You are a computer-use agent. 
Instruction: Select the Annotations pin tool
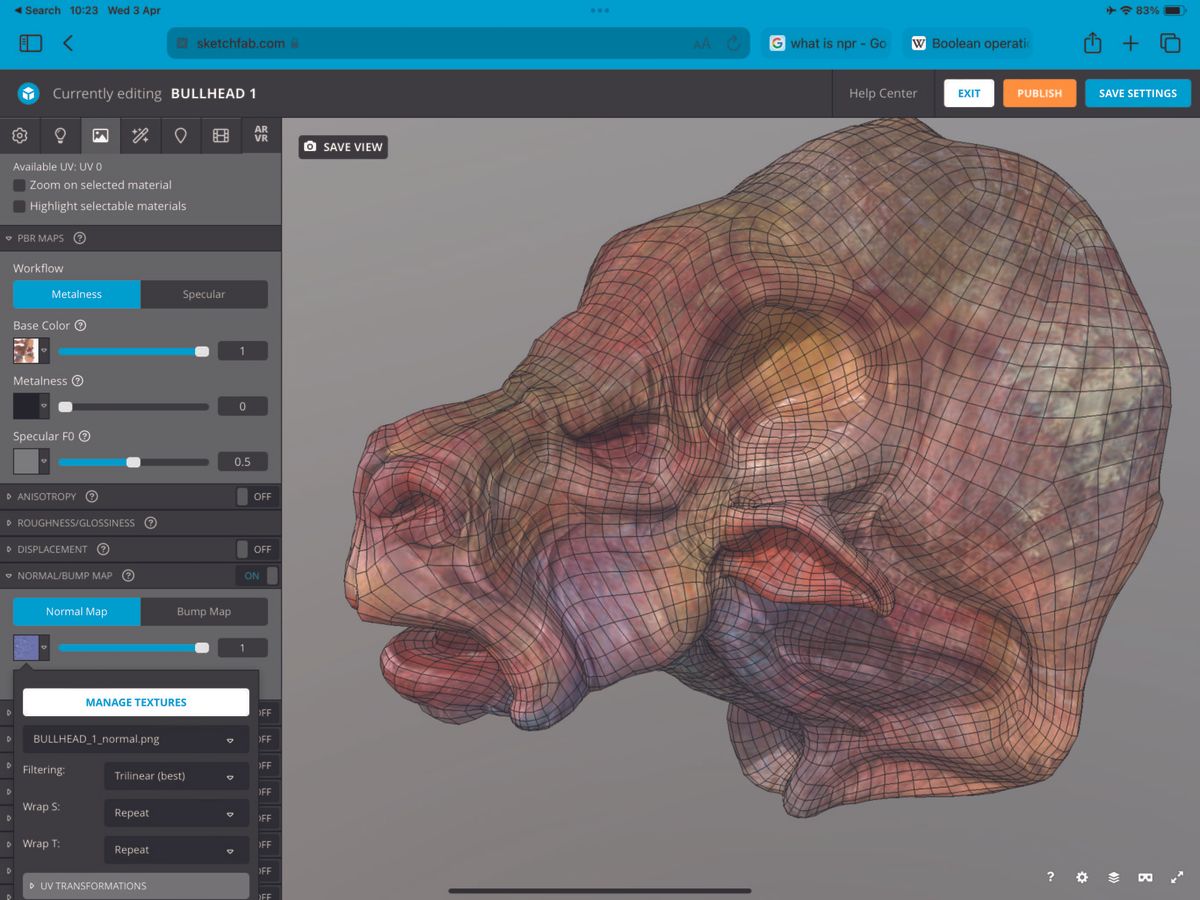click(180, 135)
